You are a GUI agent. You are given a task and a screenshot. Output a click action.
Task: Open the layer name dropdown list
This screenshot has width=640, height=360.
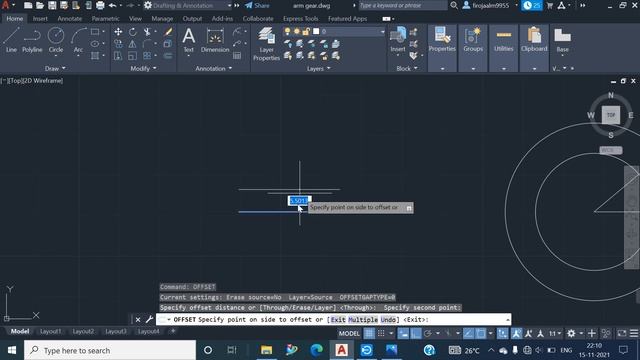(x=382, y=32)
